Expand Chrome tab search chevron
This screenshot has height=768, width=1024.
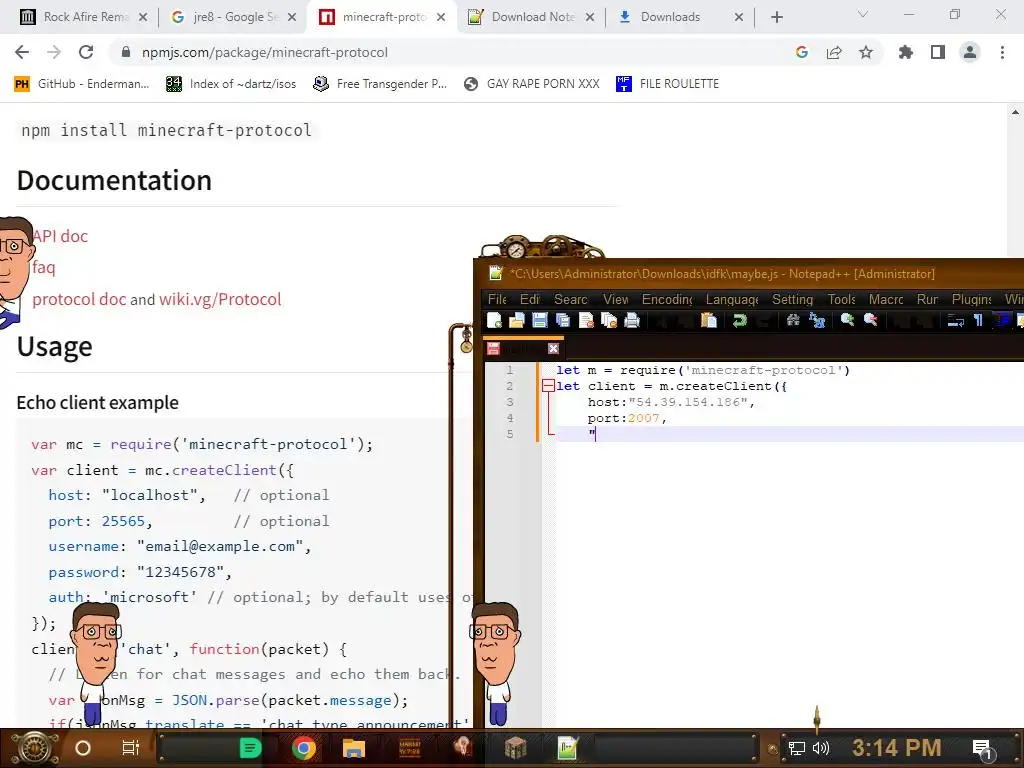(863, 14)
